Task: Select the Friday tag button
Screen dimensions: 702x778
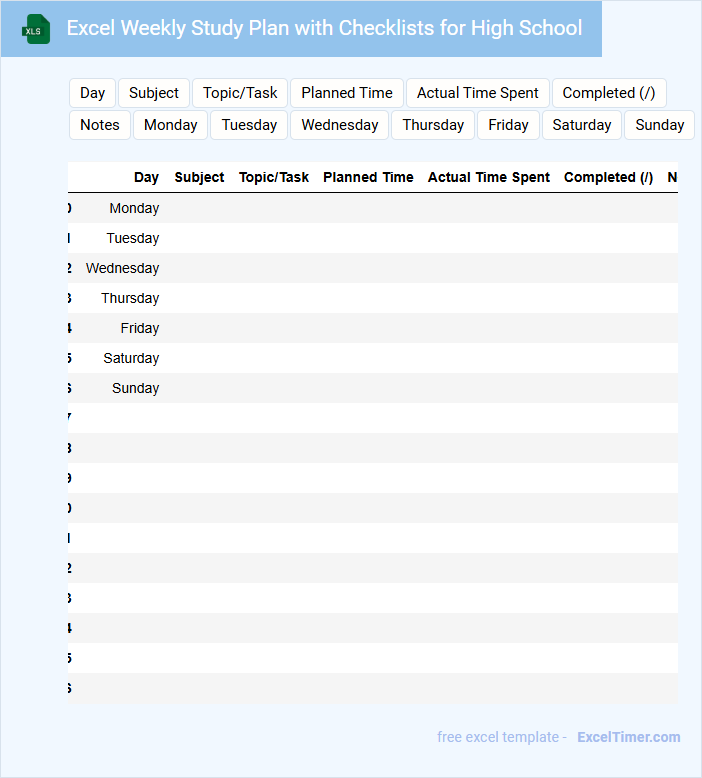Action: pos(509,125)
